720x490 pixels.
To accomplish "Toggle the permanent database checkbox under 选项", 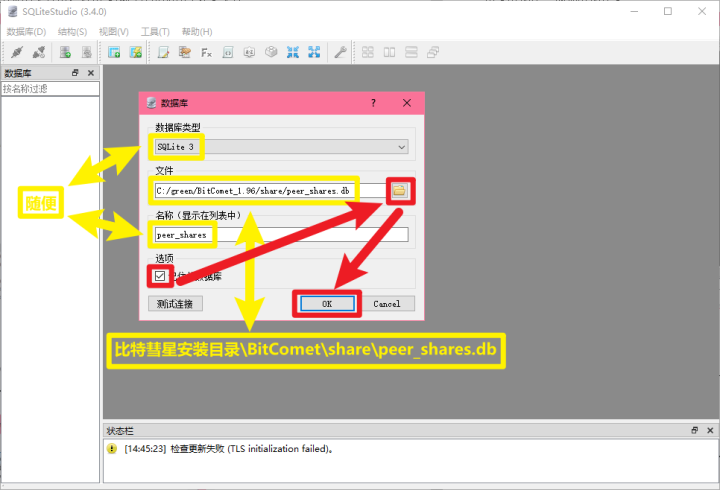I will coord(160,276).
